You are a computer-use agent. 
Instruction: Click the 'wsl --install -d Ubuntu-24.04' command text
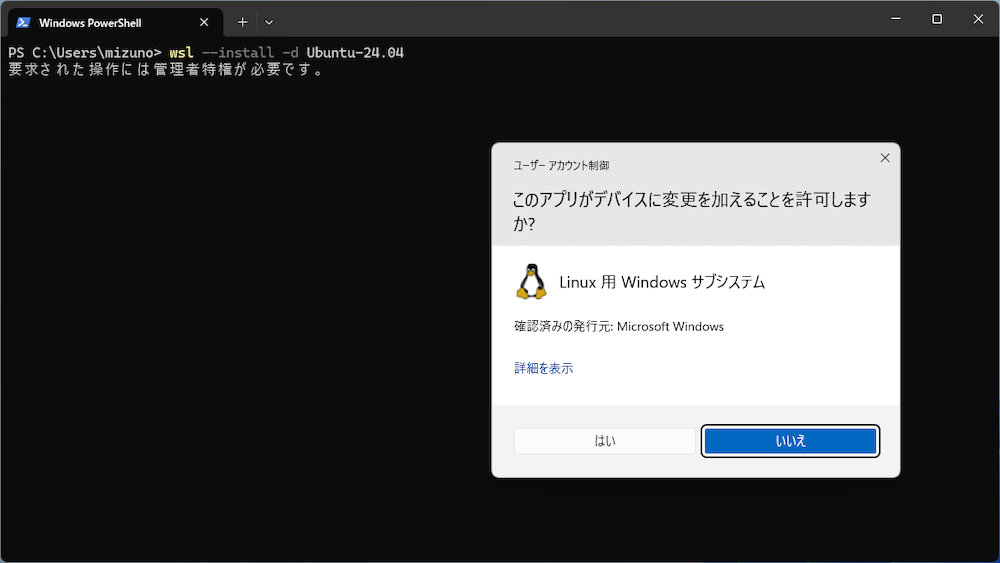pyautogui.click(x=286, y=52)
